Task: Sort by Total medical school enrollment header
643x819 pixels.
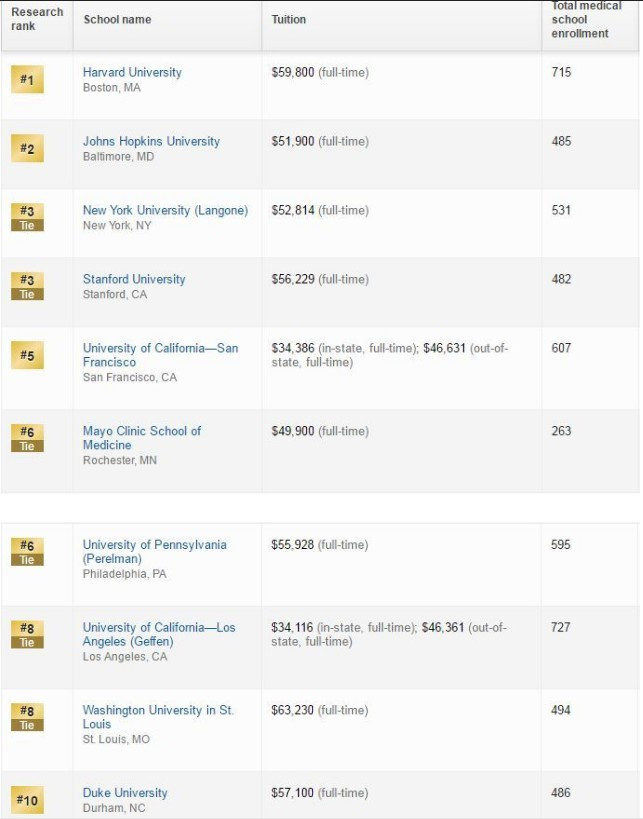Action: [586, 19]
